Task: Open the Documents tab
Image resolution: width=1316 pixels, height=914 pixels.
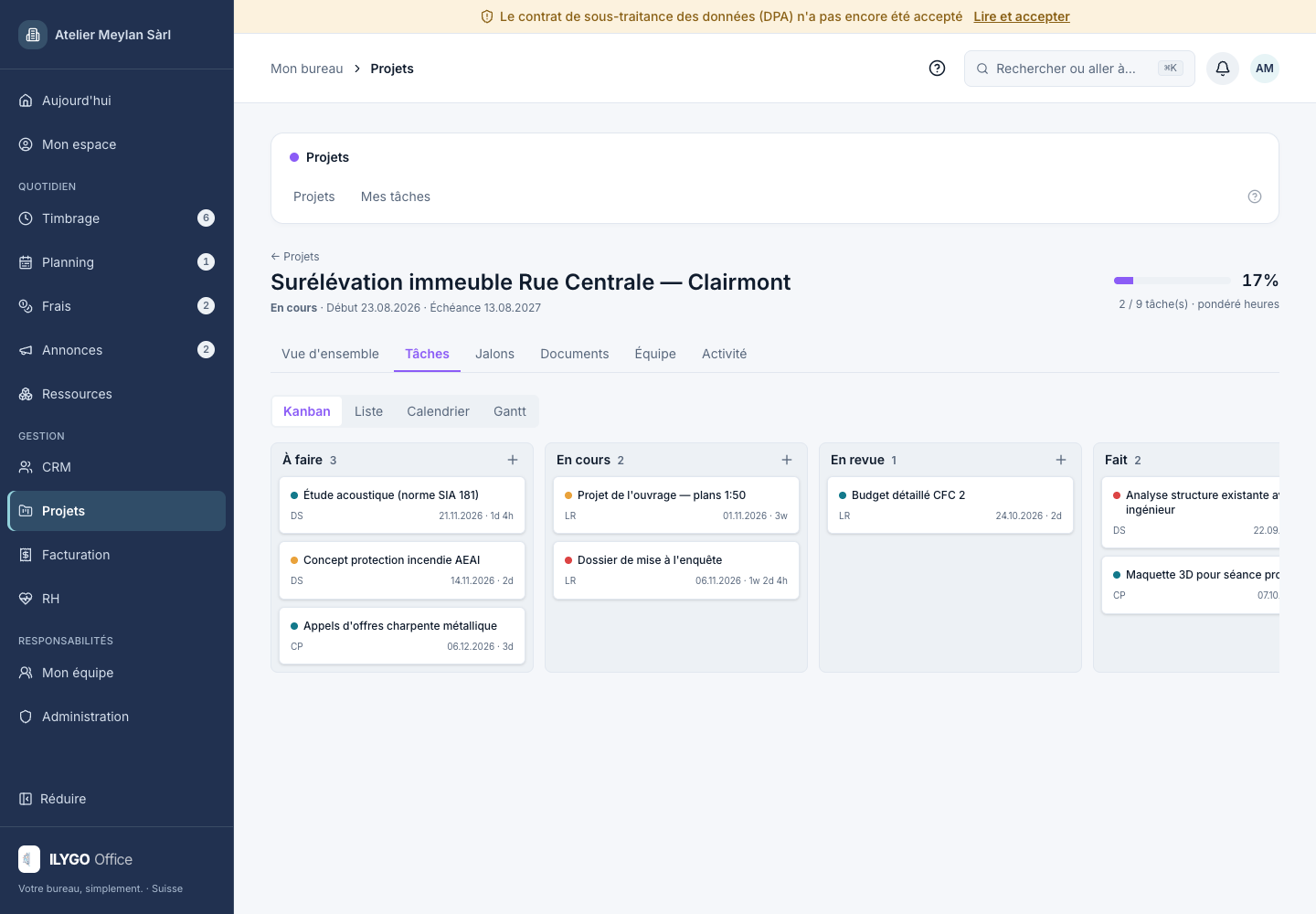Action: (574, 354)
